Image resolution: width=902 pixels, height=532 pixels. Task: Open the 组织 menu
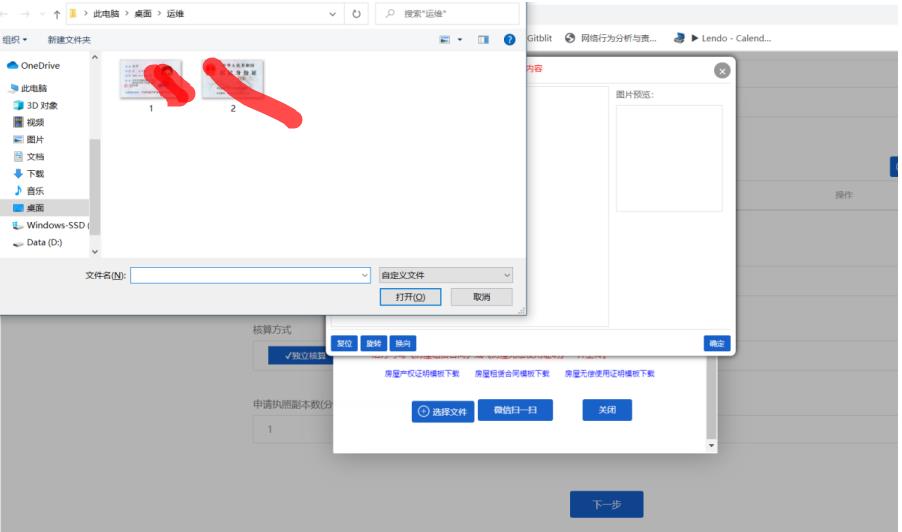14,40
